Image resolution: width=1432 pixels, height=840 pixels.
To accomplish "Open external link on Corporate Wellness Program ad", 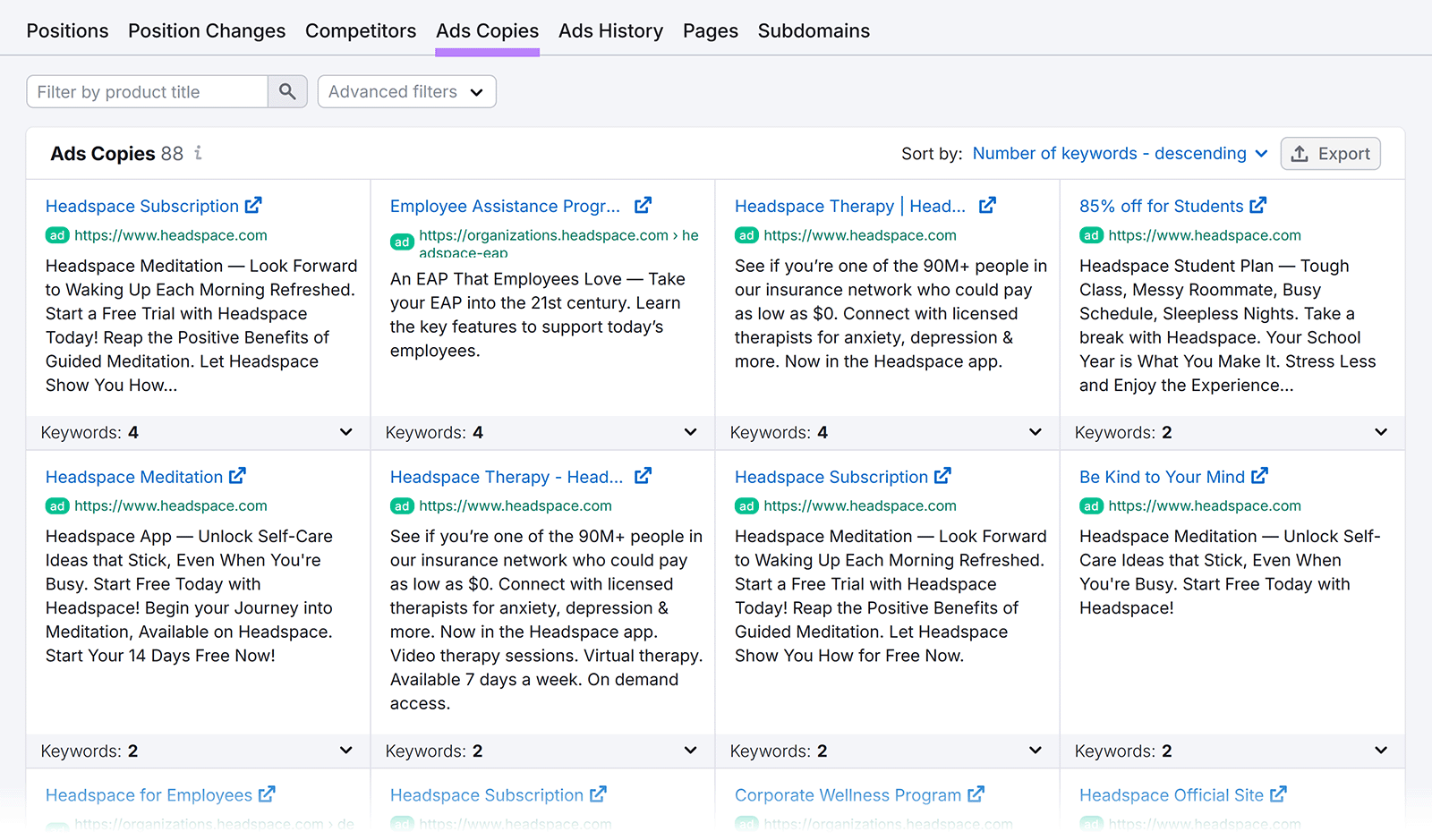I will tap(976, 794).
